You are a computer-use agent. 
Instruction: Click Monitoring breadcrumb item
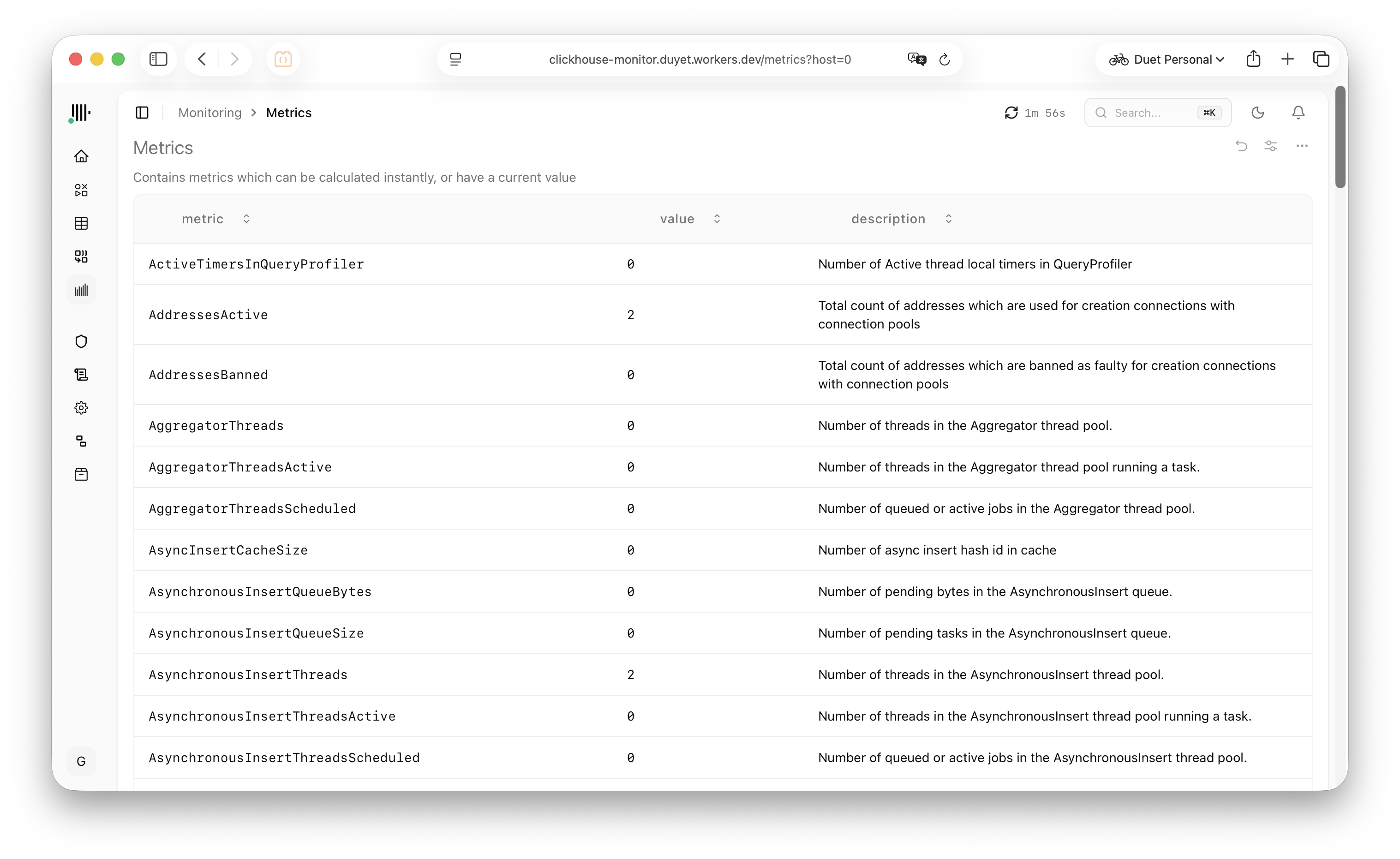pos(209,113)
